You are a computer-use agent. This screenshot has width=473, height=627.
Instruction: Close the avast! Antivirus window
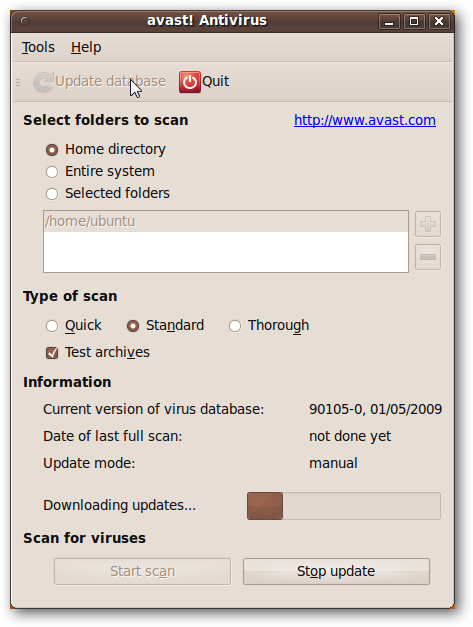439,21
